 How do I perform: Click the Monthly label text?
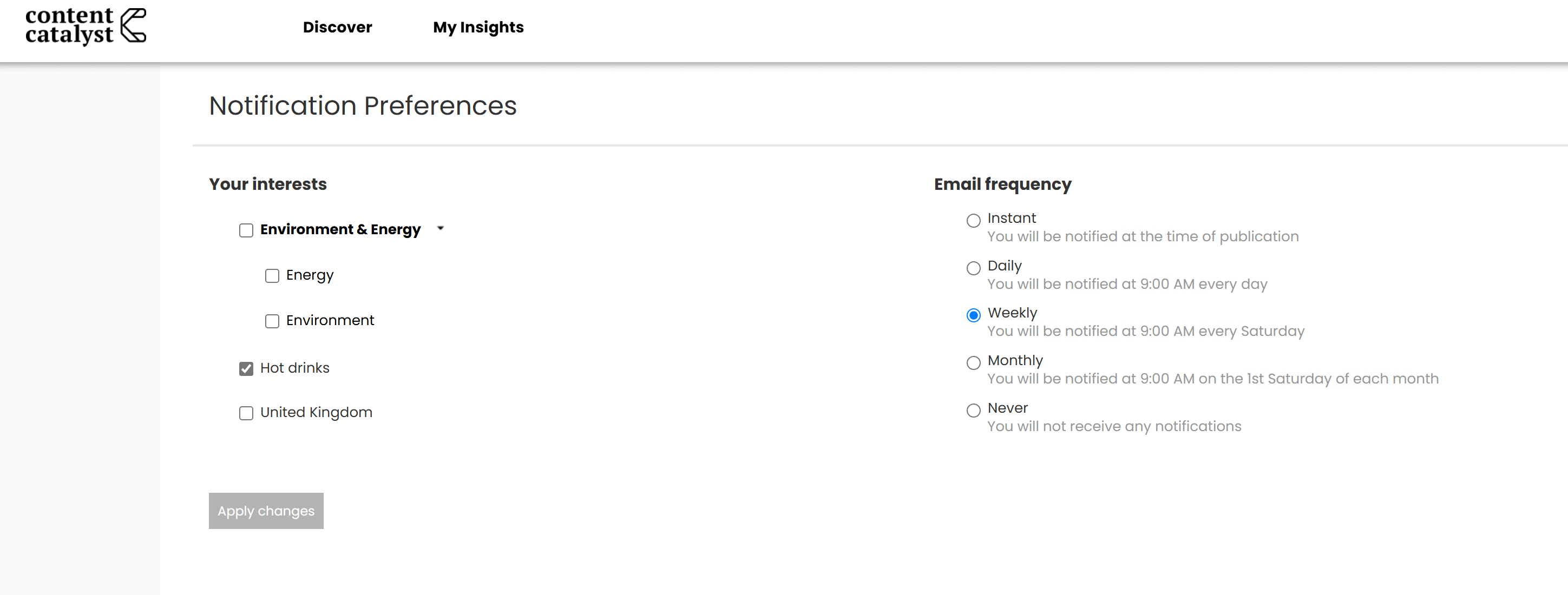click(x=1015, y=360)
